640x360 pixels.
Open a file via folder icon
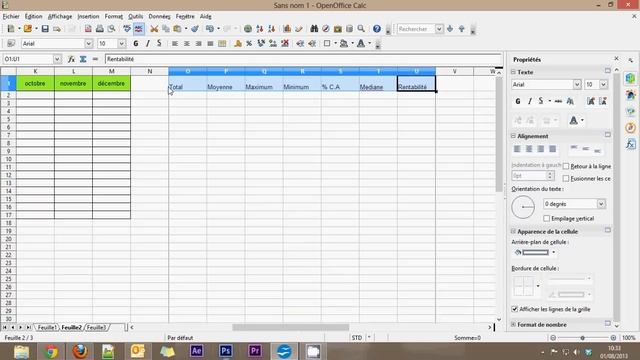28,29
